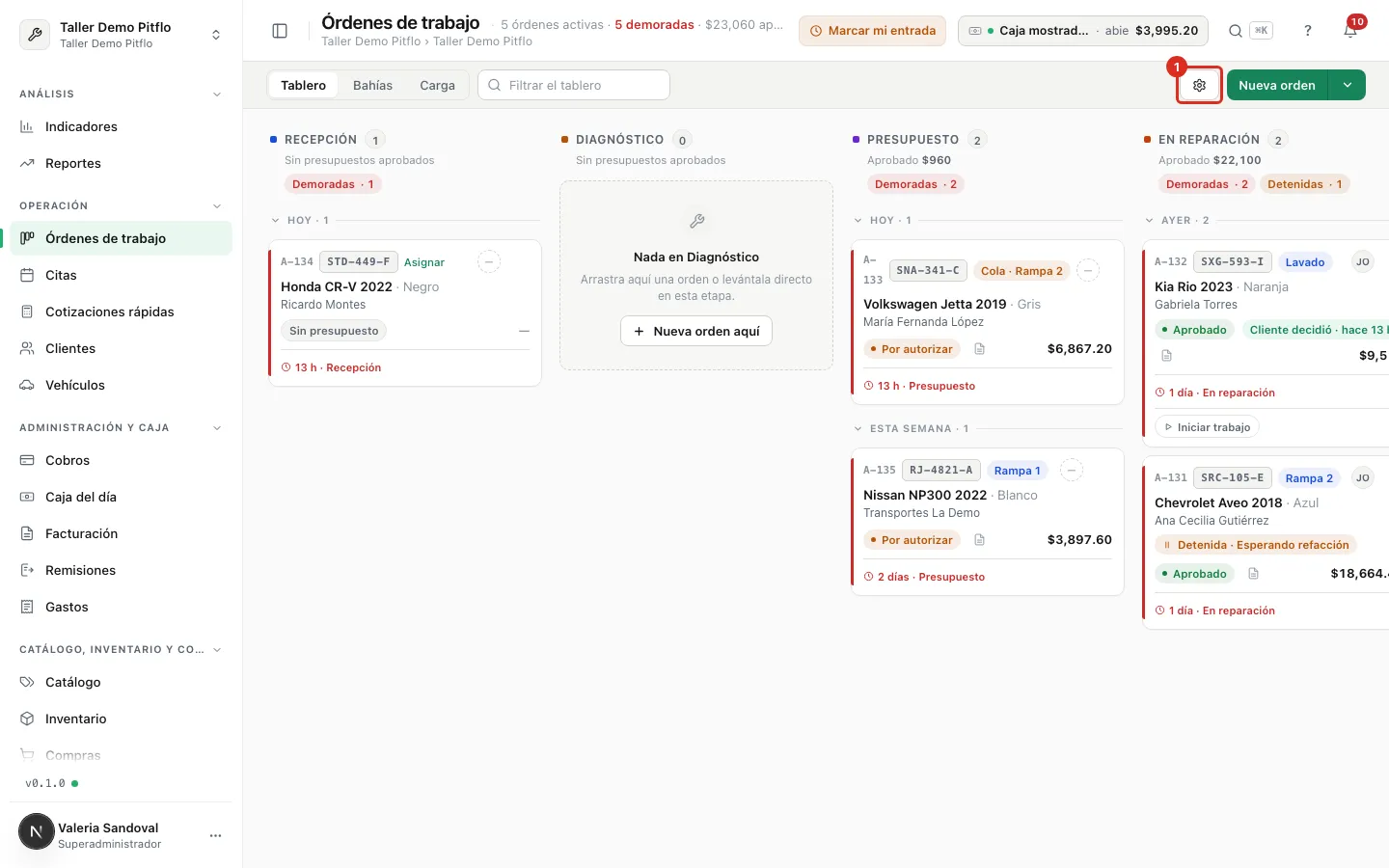
Task: Collapse HOY group in Recepción column
Action: click(276, 221)
